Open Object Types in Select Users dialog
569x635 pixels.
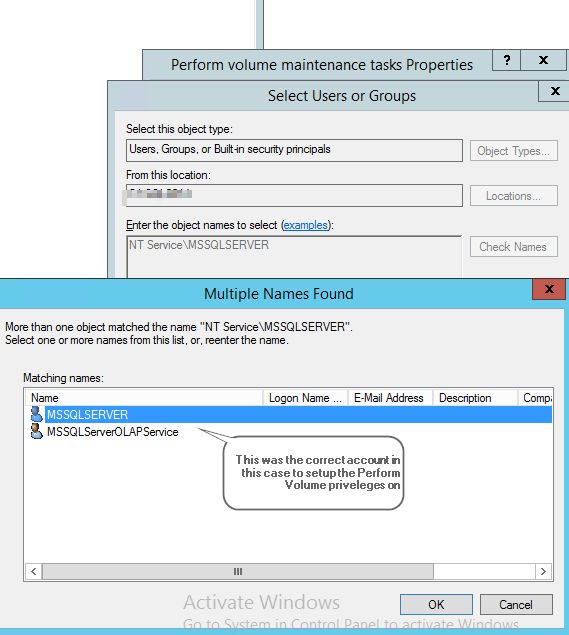(514, 151)
